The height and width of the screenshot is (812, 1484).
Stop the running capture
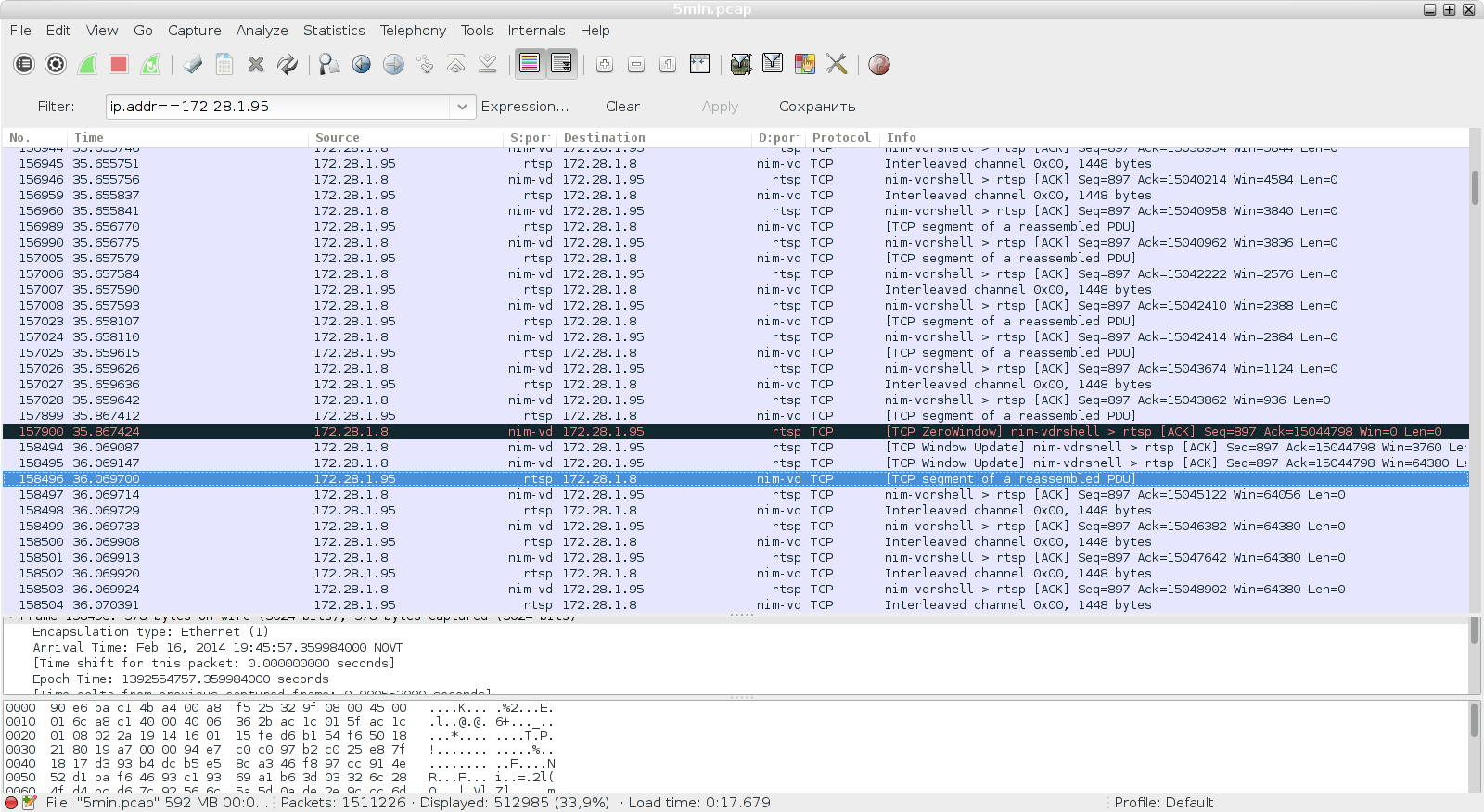coord(119,64)
